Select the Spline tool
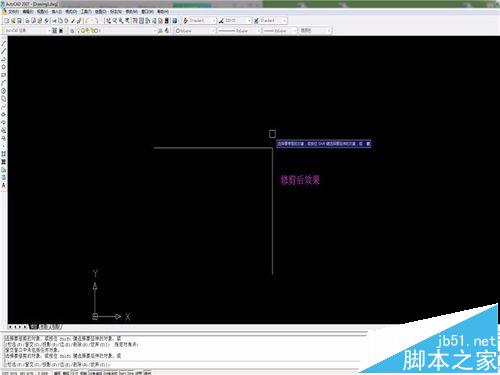Viewport: 500px width, 375px height. (x=4, y=107)
